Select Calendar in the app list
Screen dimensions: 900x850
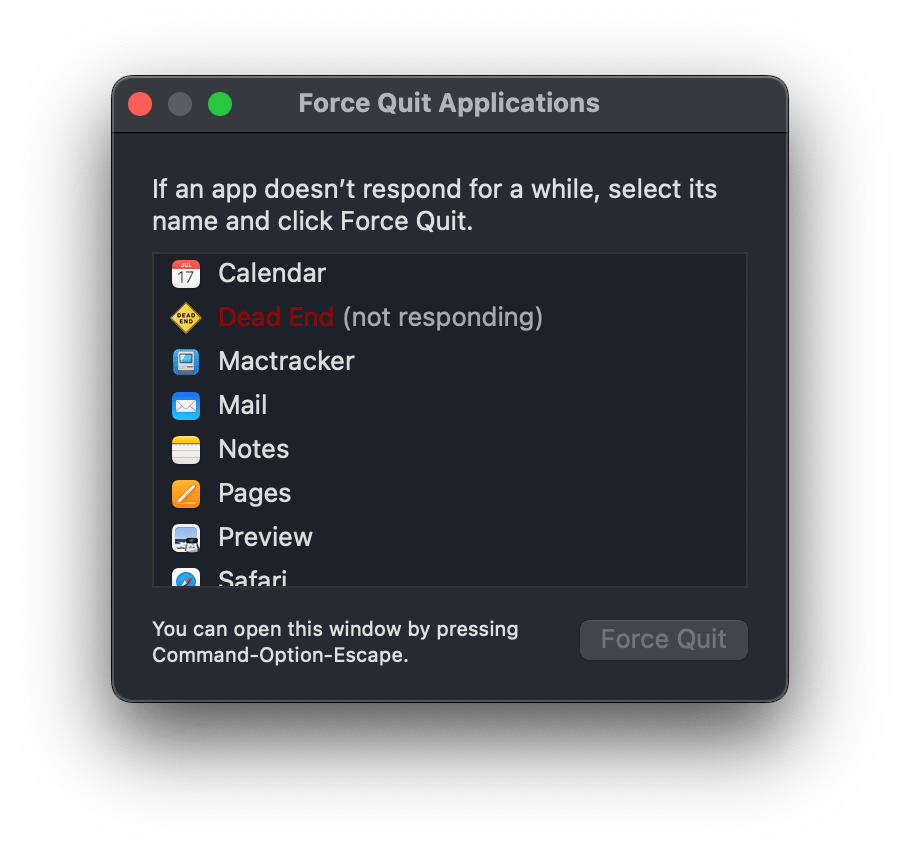[272, 273]
